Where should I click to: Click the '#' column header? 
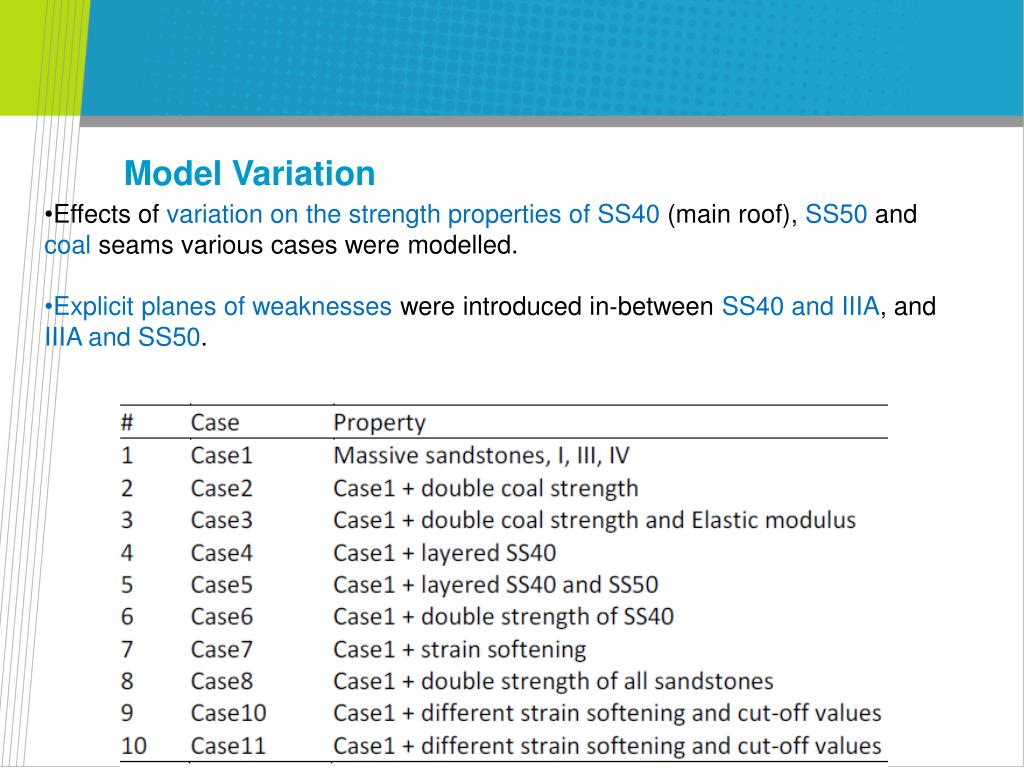(127, 423)
